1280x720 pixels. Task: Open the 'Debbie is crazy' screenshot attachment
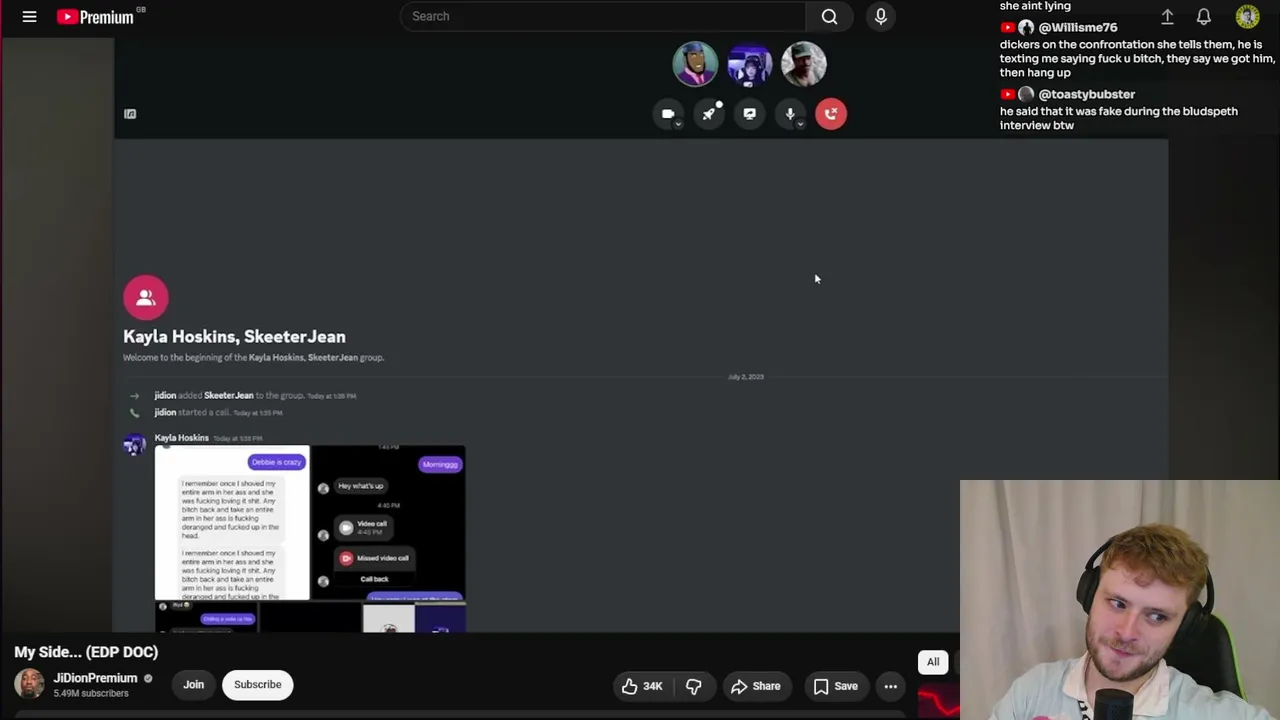tap(232, 523)
